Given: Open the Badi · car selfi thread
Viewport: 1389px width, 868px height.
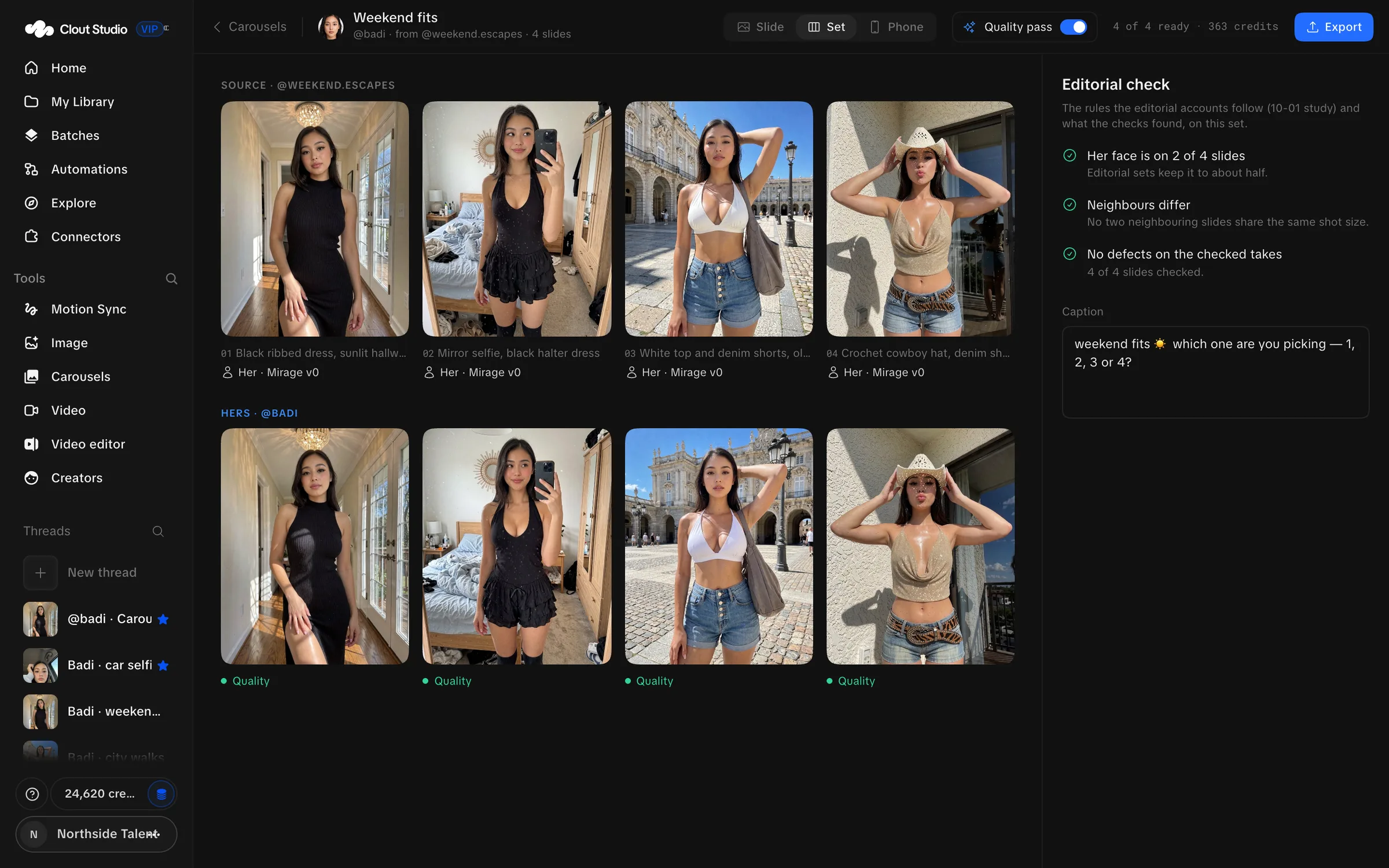Looking at the screenshot, I should coord(96,665).
